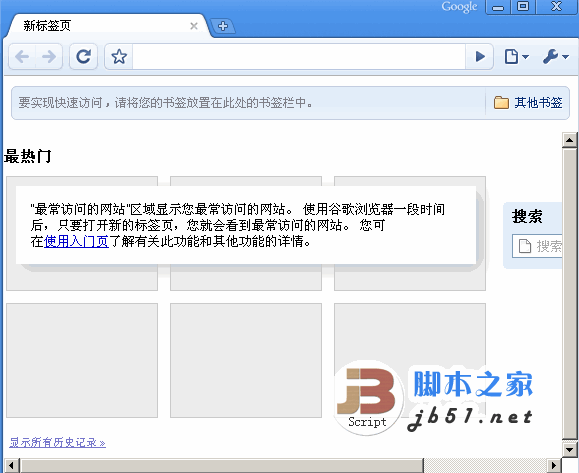Viewport: 579px width, 473px height.
Task: Click the Go arrow next to the address bar
Action: pyautogui.click(x=479, y=56)
